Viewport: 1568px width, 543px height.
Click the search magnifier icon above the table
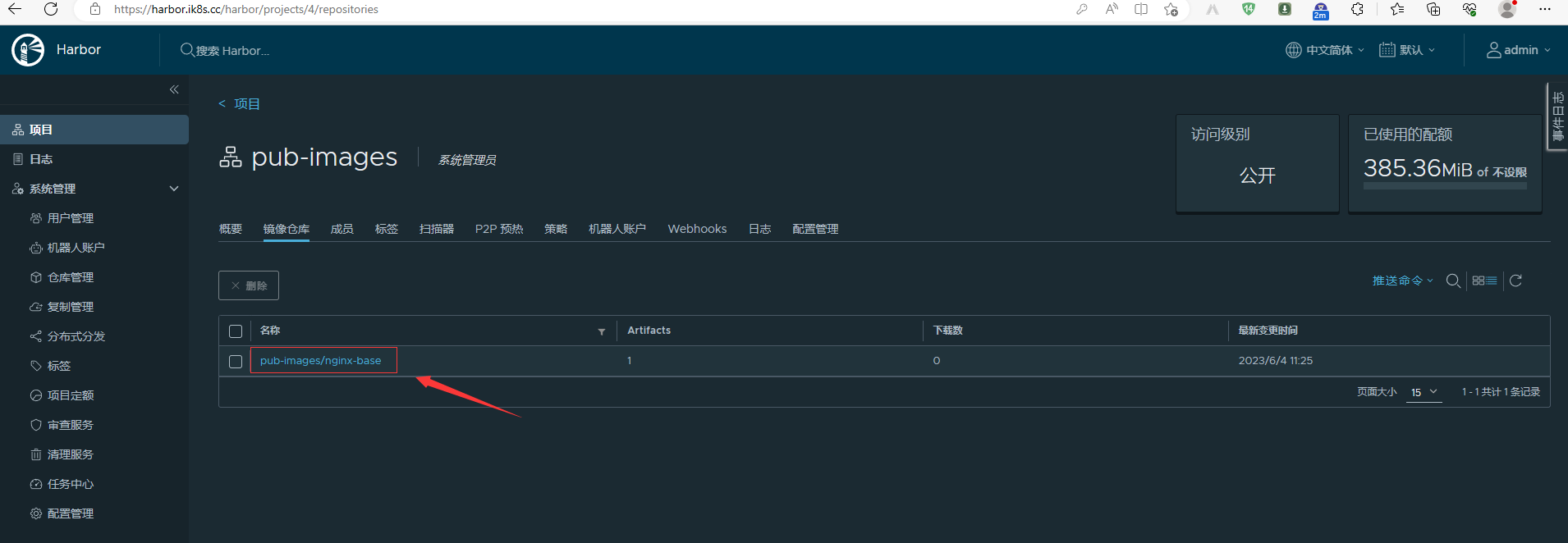click(1452, 281)
